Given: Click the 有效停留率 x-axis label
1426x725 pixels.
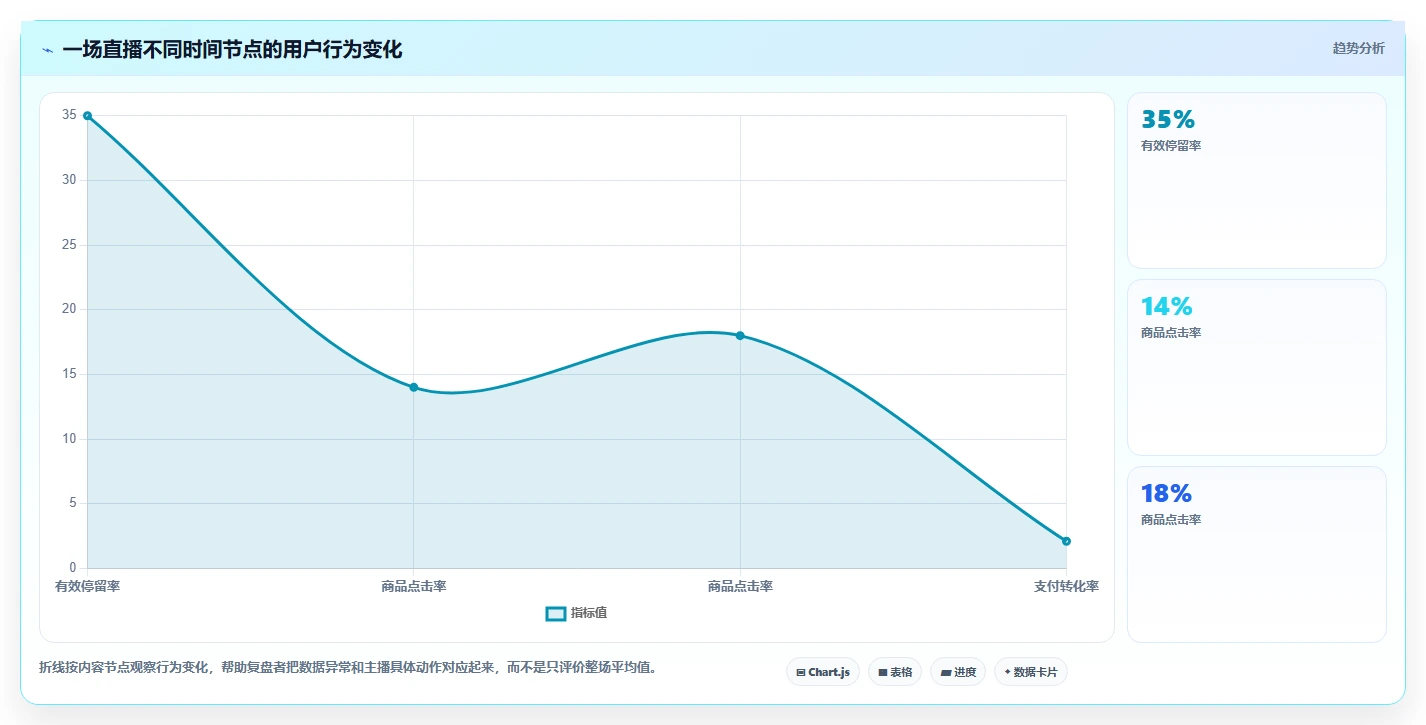Looking at the screenshot, I should point(88,586).
